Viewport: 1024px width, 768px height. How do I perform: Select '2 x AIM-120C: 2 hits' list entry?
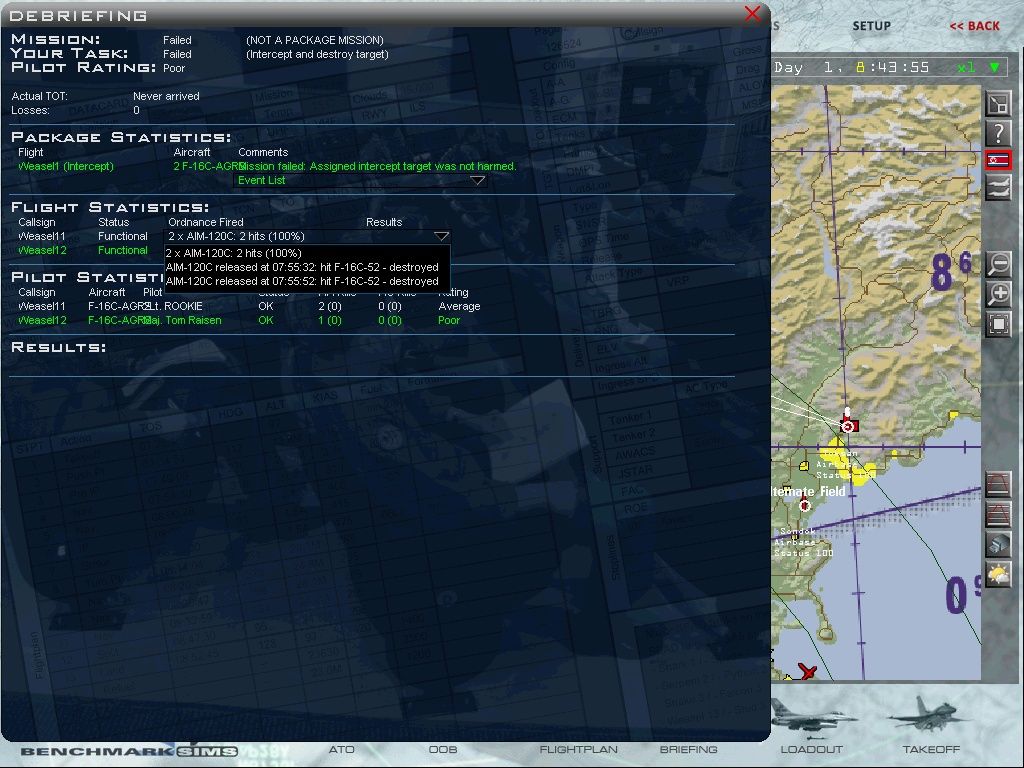(234, 253)
